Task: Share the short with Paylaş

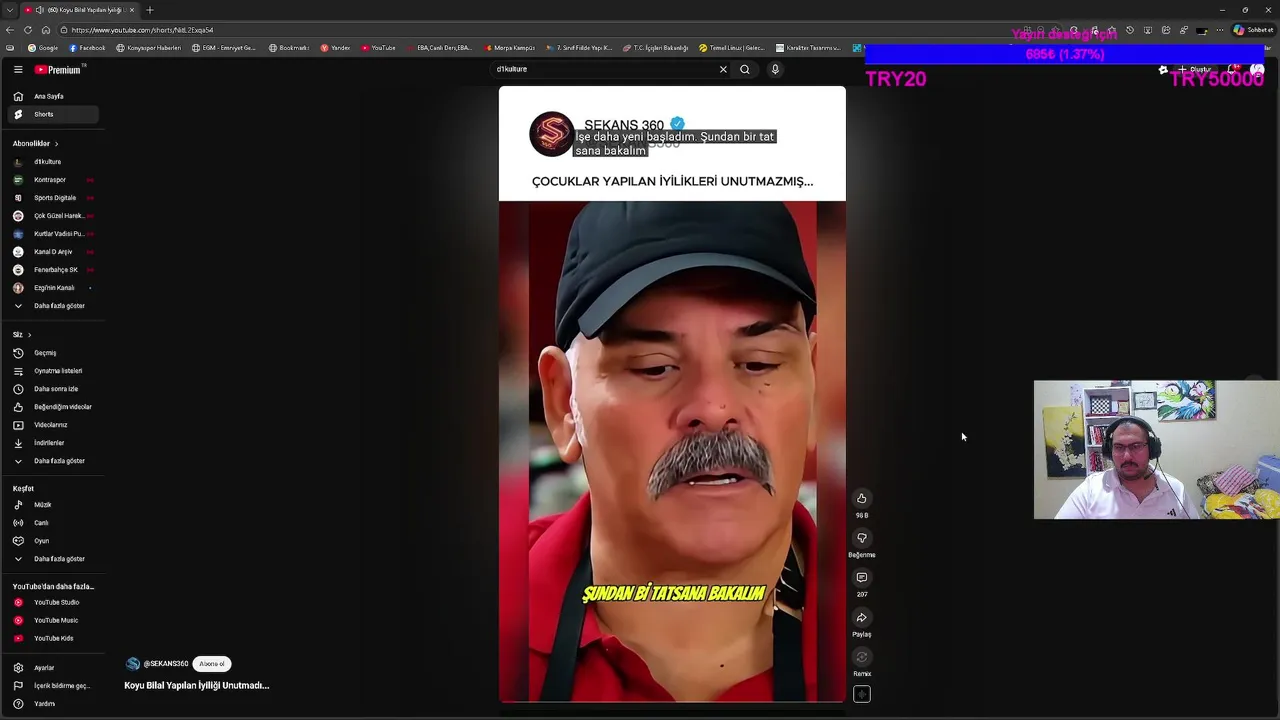Action: click(x=861, y=618)
